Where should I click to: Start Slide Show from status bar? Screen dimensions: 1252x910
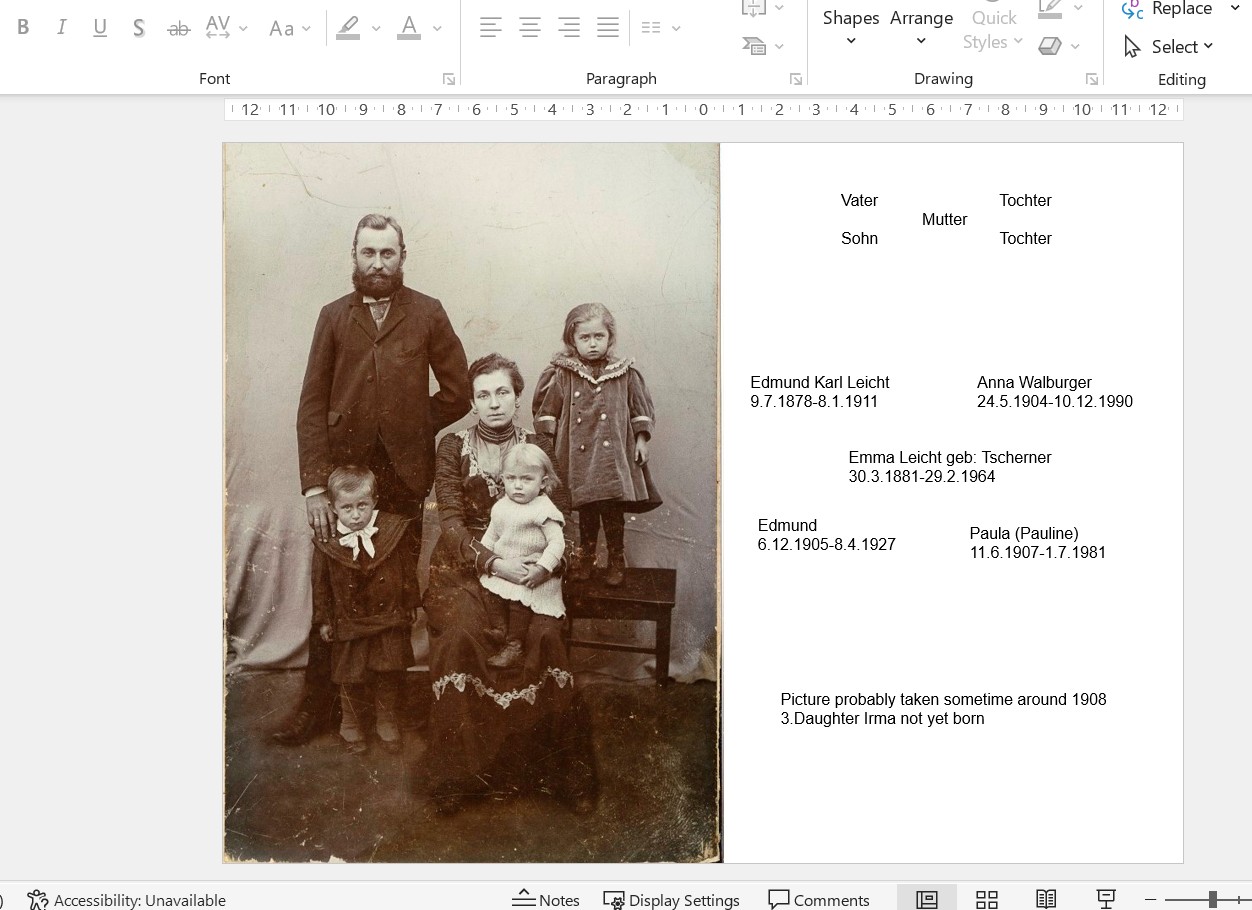point(1106,899)
